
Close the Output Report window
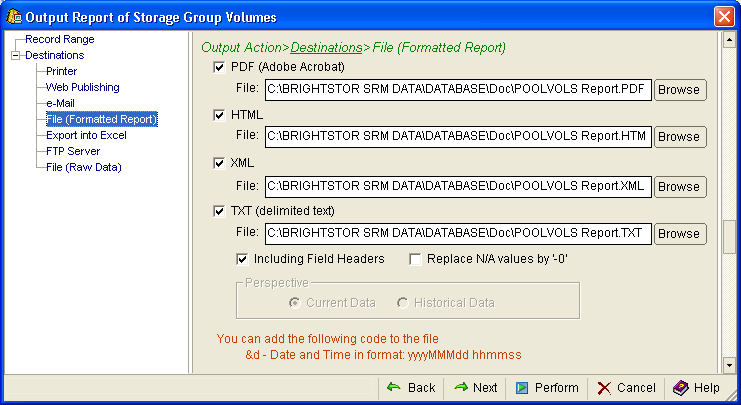724,17
